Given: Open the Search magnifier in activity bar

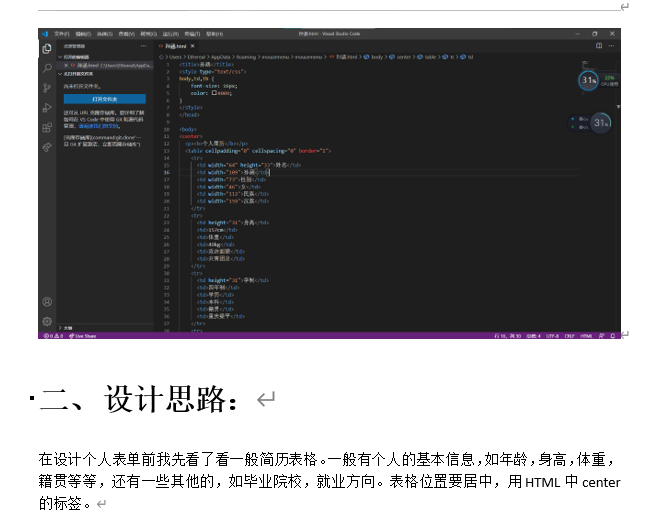Looking at the screenshot, I should (x=47, y=68).
